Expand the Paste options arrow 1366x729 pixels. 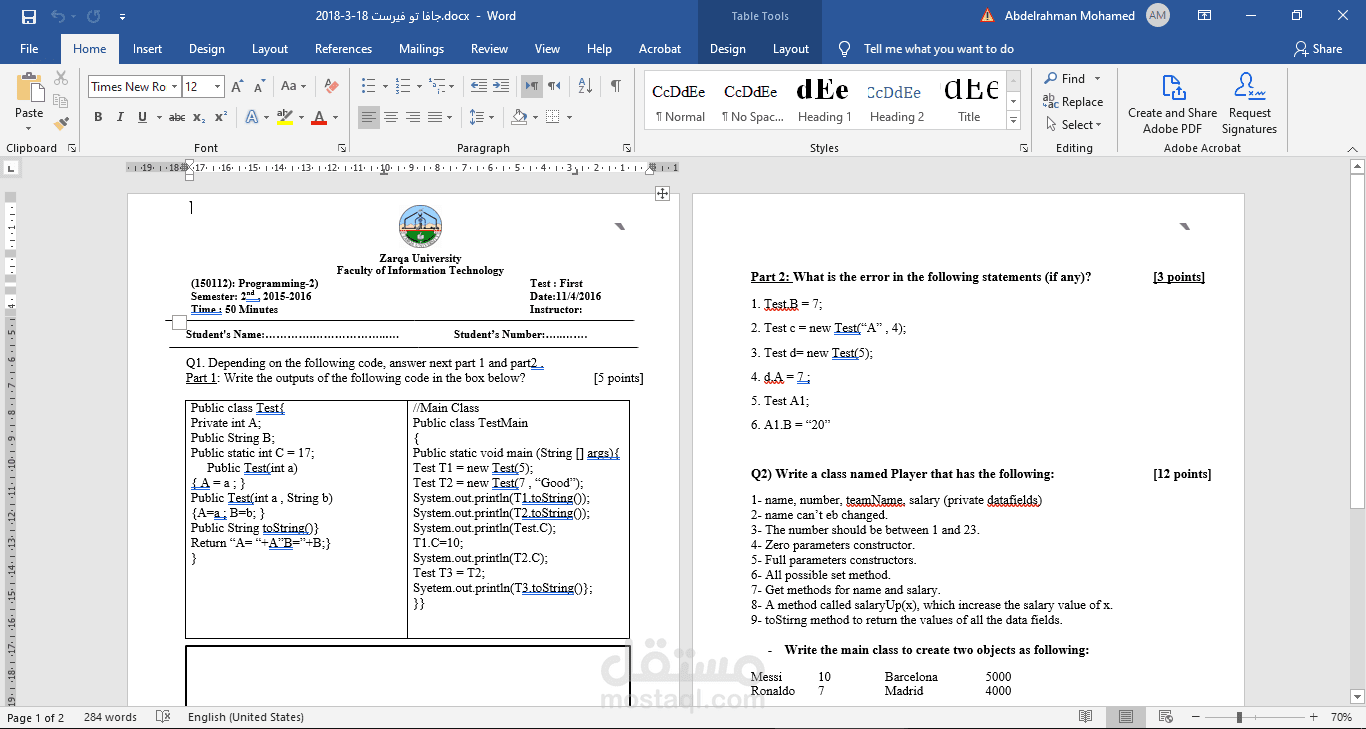point(29,128)
